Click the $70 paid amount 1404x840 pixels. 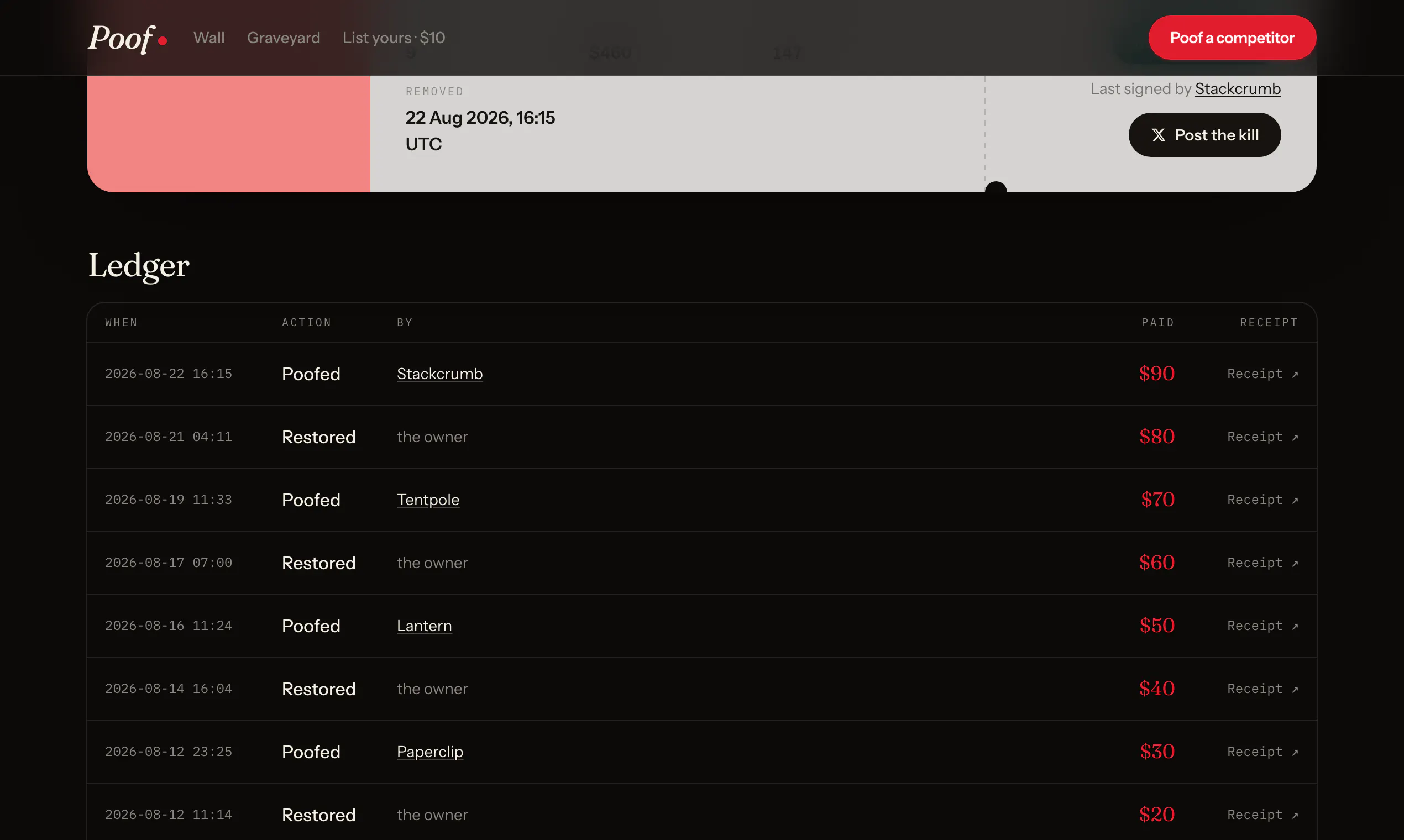click(1157, 499)
